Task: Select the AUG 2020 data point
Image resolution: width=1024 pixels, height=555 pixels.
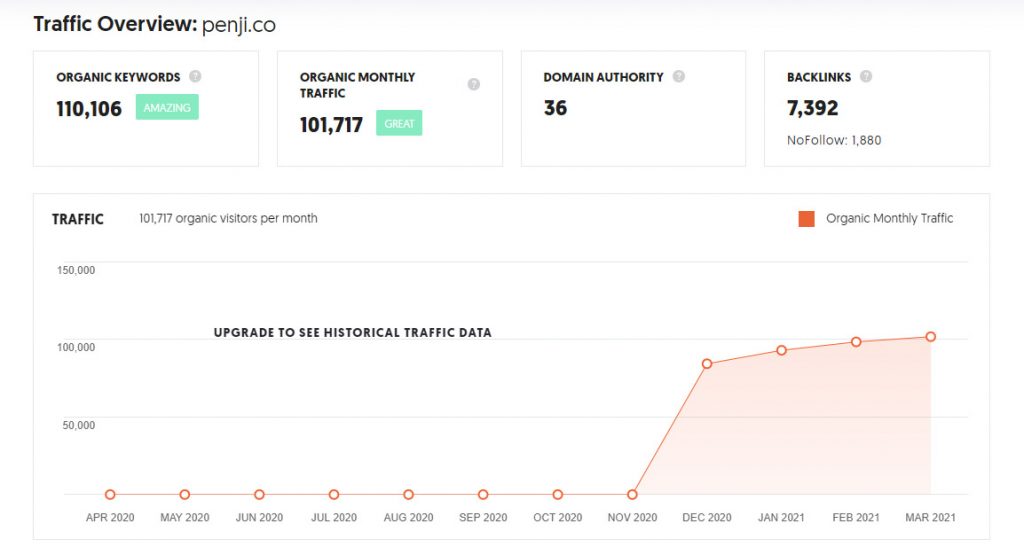Action: (408, 495)
